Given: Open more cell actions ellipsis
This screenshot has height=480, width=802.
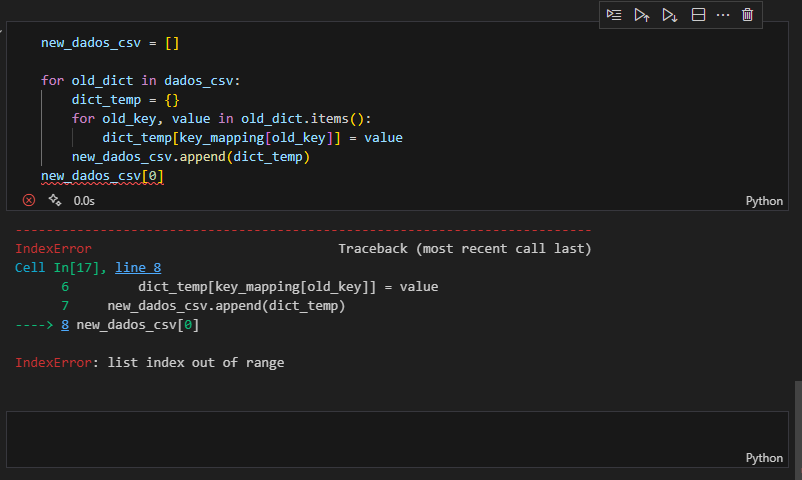Looking at the screenshot, I should (723, 15).
